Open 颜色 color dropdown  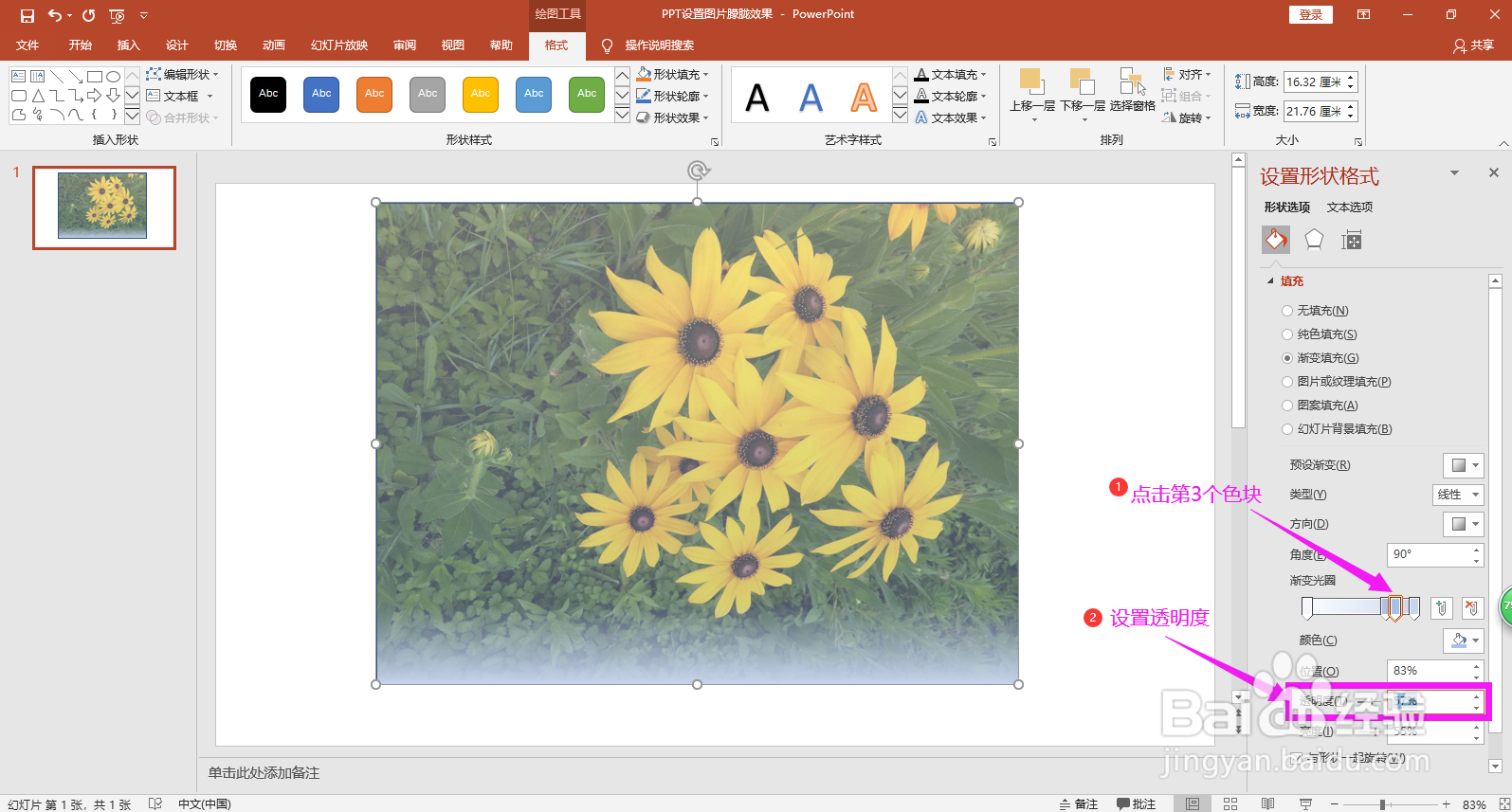1463,641
